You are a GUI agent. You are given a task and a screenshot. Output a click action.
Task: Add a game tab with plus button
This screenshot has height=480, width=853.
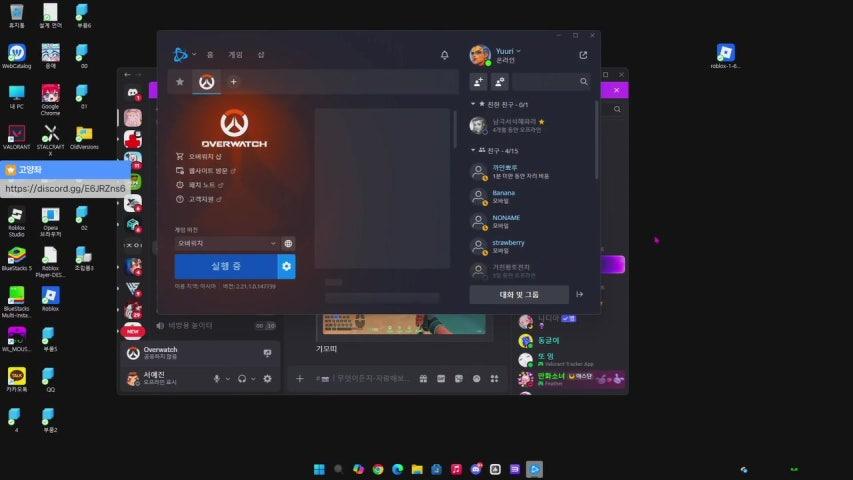point(233,82)
